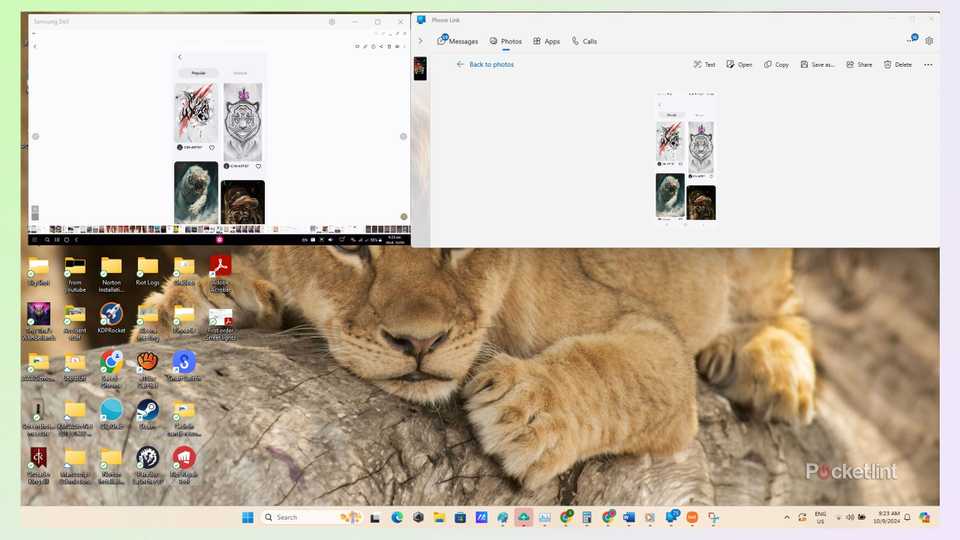
Task: Open the Norton Installation folder on desktop
Action: click(111, 274)
